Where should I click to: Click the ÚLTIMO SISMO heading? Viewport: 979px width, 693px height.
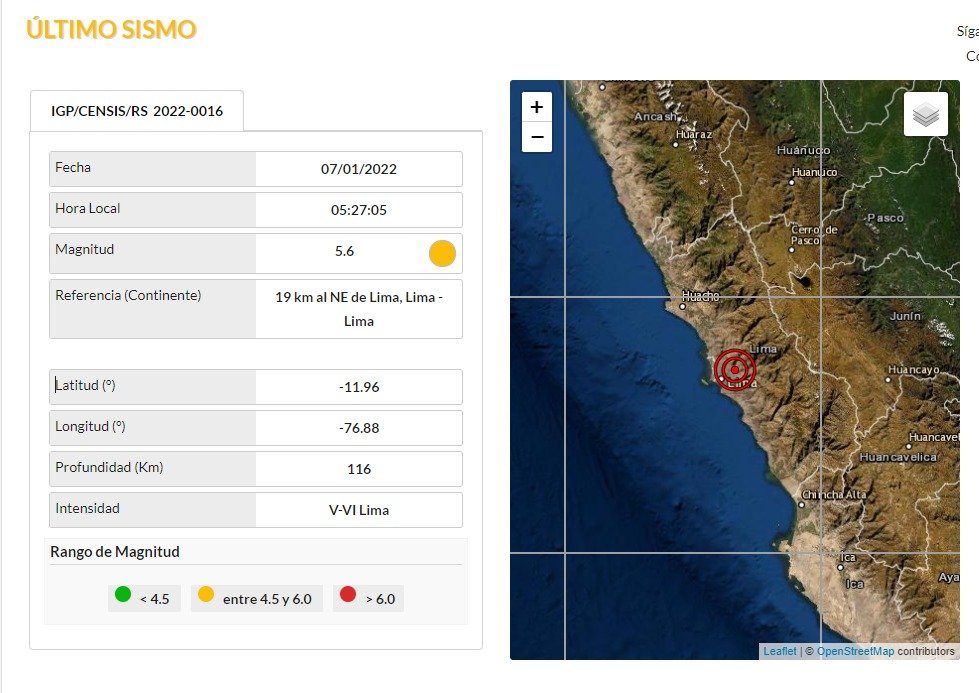tap(111, 29)
